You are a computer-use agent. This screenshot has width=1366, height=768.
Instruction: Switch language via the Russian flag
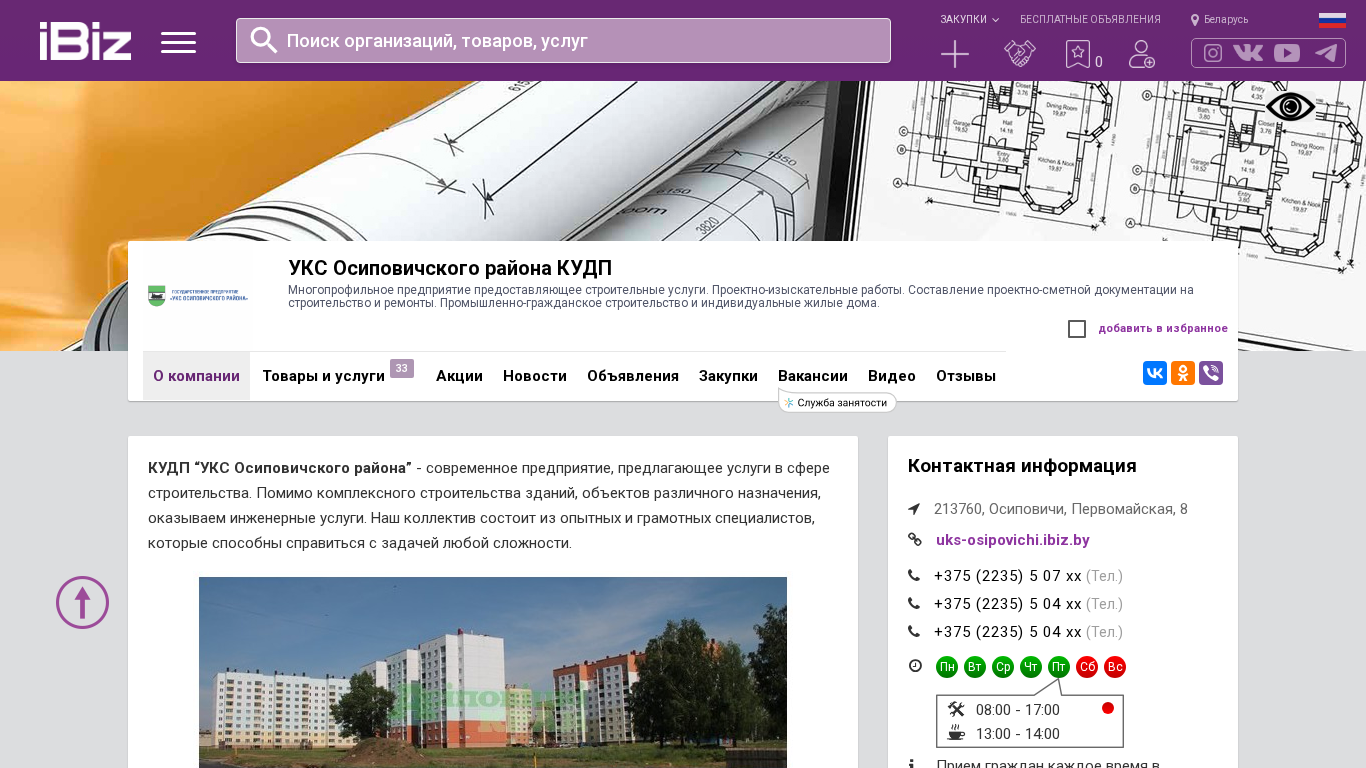1332,20
